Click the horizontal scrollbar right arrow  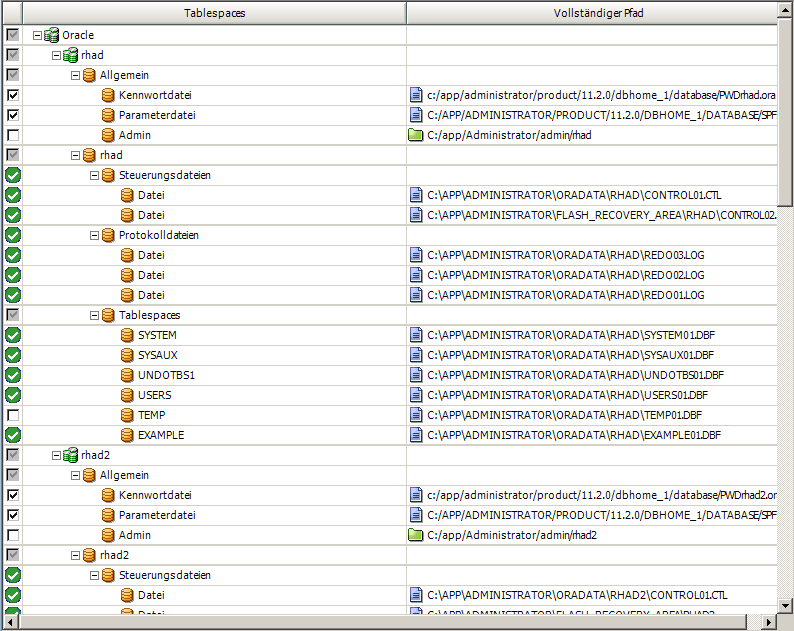[x=769, y=622]
